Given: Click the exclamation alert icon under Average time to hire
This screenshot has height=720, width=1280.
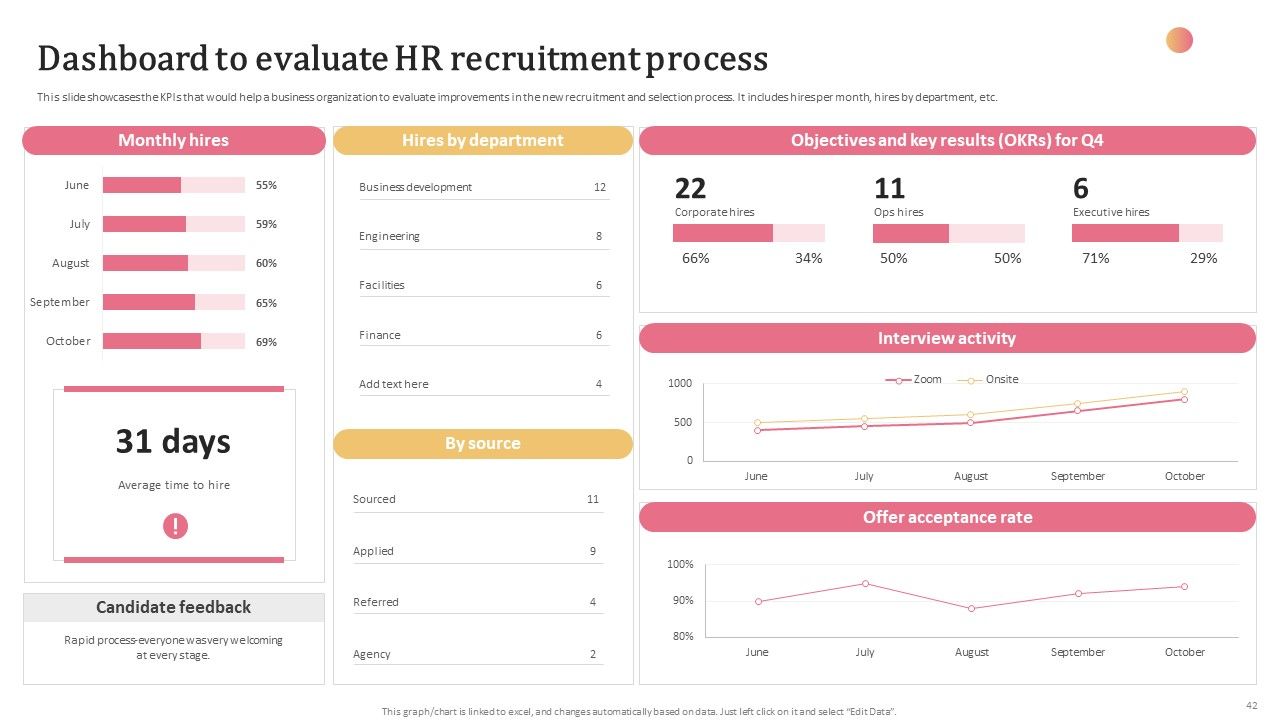Looking at the screenshot, I should tap(175, 526).
